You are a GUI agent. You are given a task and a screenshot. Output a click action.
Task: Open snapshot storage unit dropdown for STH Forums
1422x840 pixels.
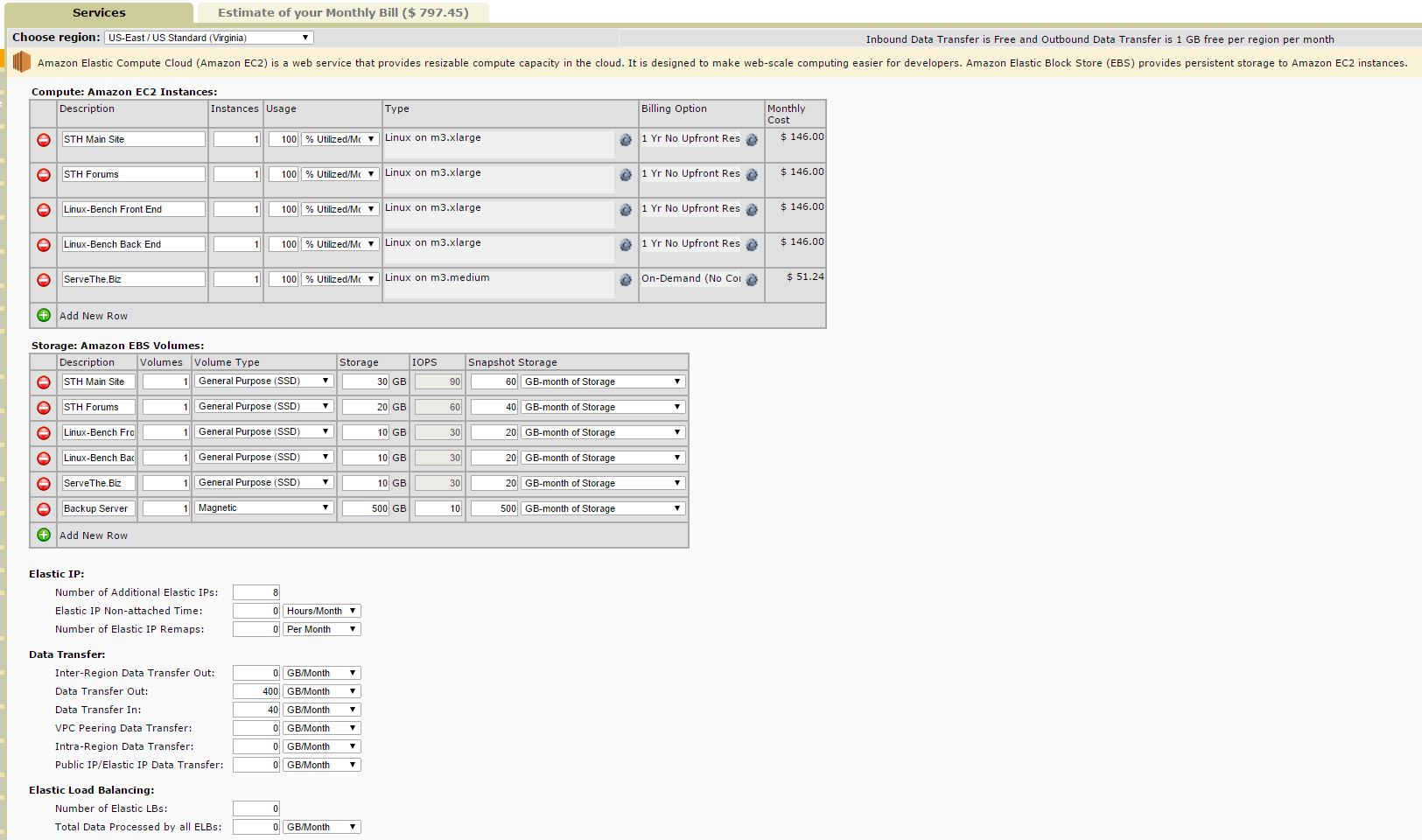click(x=603, y=407)
